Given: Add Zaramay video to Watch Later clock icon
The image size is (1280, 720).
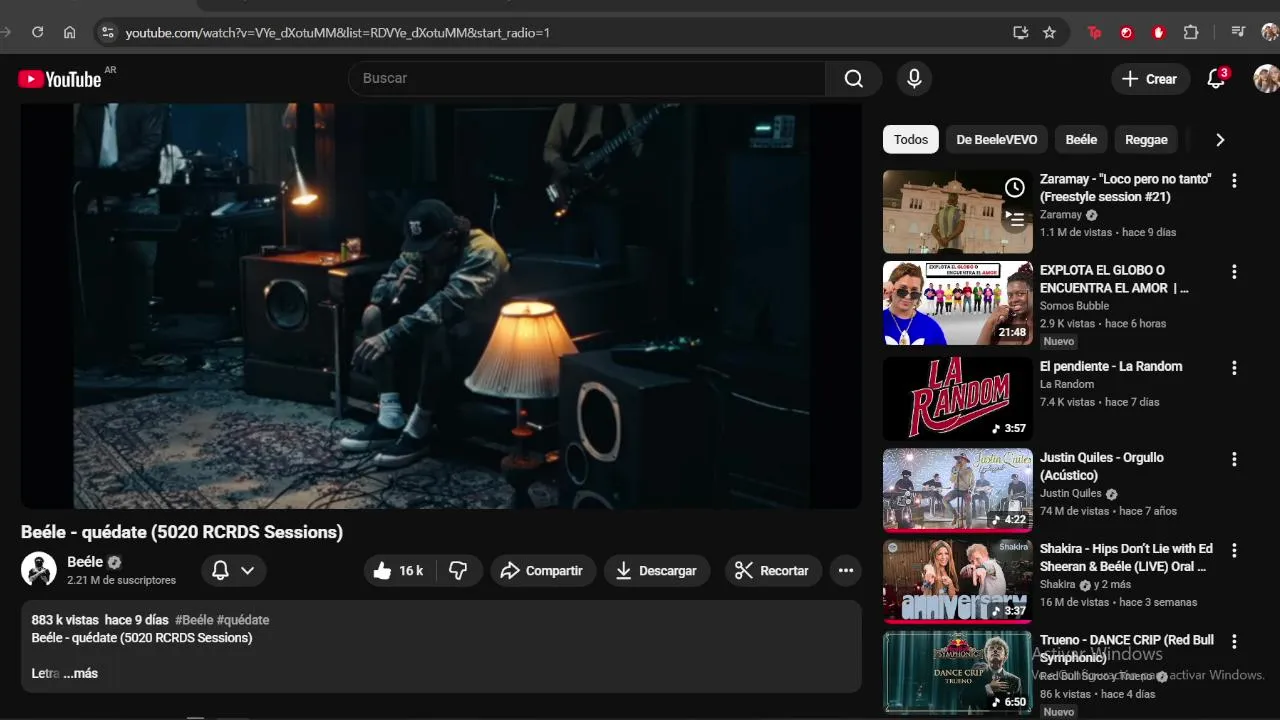Looking at the screenshot, I should click(1014, 188).
